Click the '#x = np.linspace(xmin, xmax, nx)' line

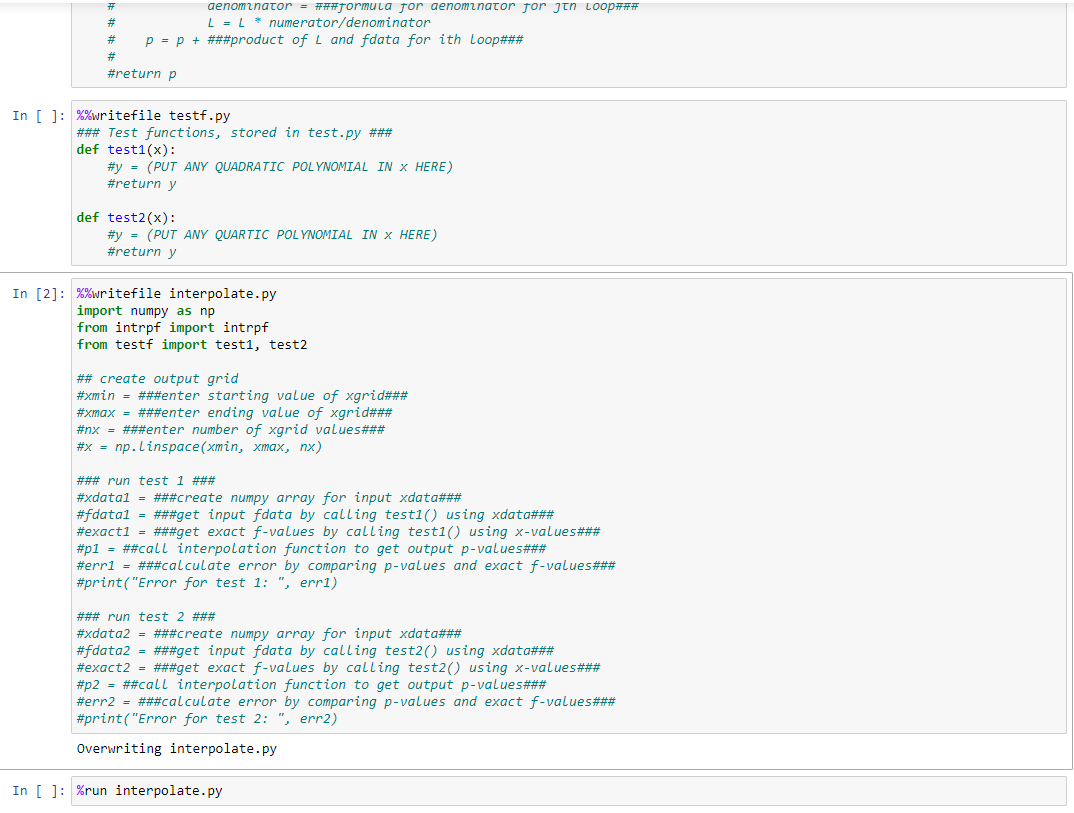pos(199,447)
